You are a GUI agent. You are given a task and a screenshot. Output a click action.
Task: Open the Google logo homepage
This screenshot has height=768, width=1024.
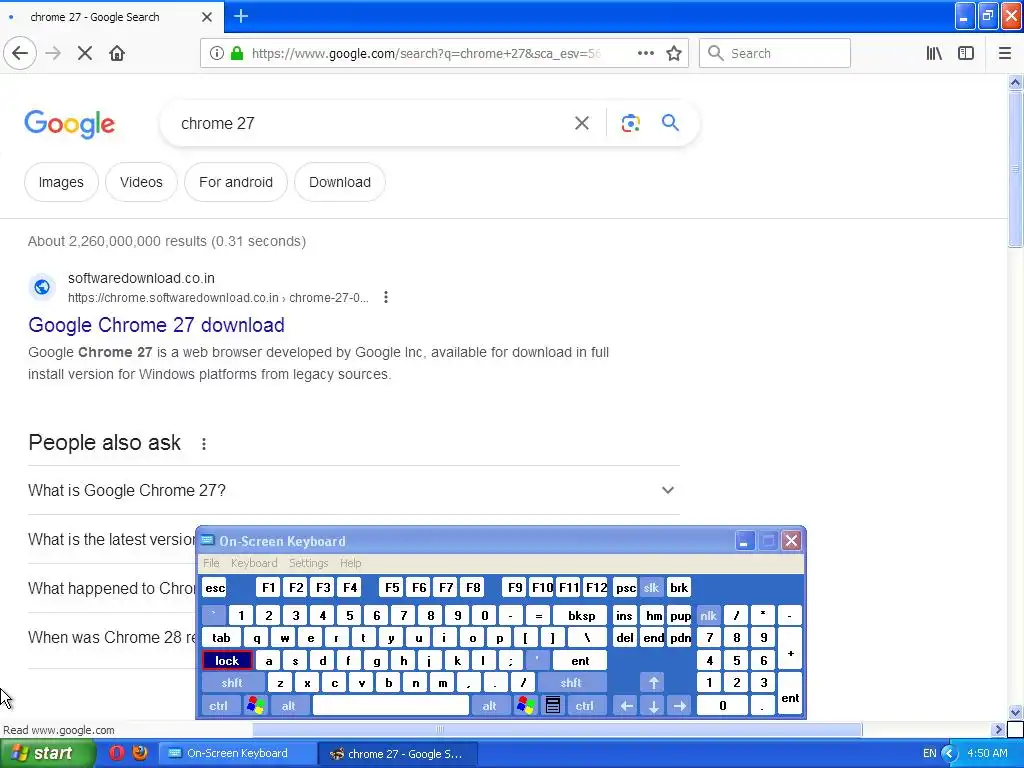coord(70,123)
